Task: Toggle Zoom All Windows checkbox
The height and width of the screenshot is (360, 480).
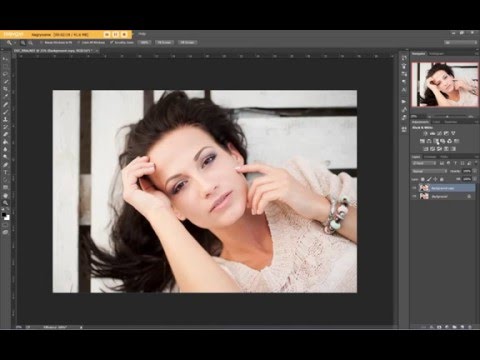Action: pos(79,43)
